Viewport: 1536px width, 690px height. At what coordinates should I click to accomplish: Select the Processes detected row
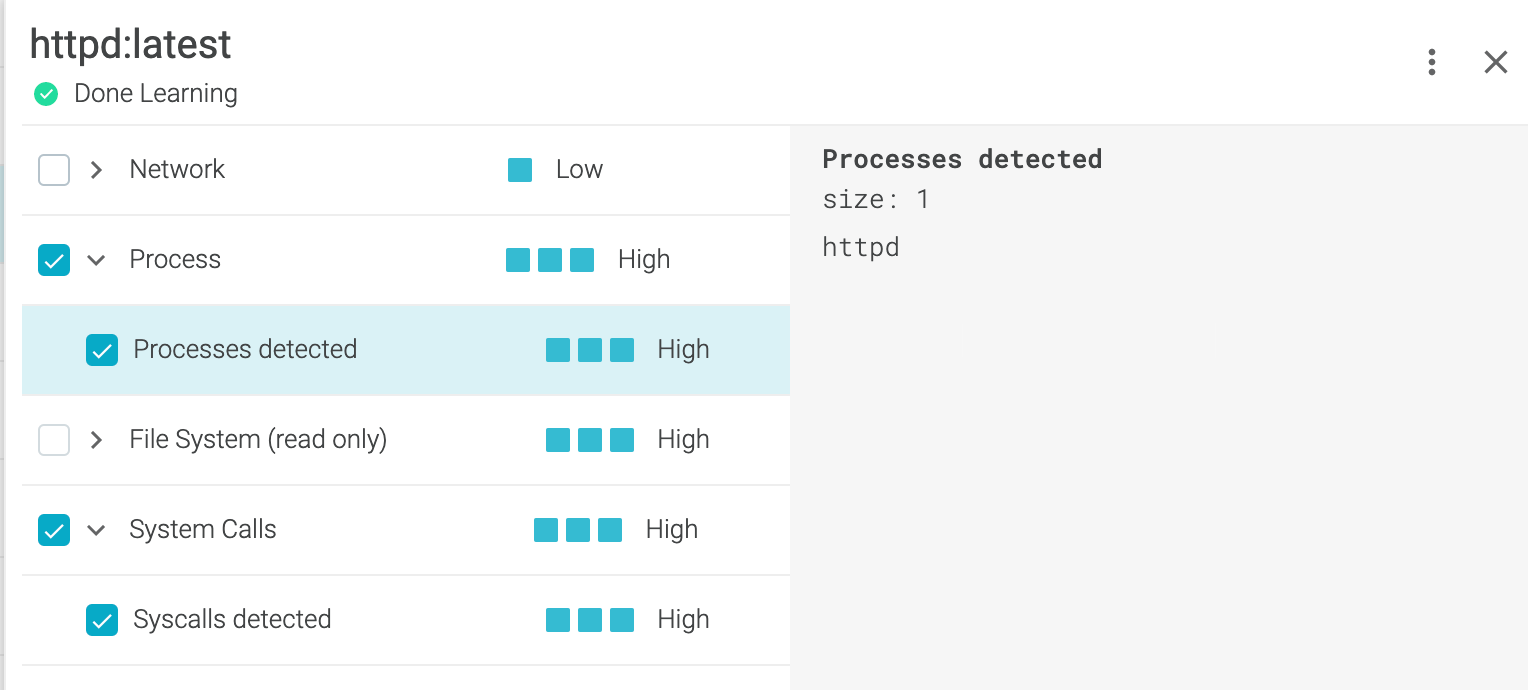pos(245,350)
